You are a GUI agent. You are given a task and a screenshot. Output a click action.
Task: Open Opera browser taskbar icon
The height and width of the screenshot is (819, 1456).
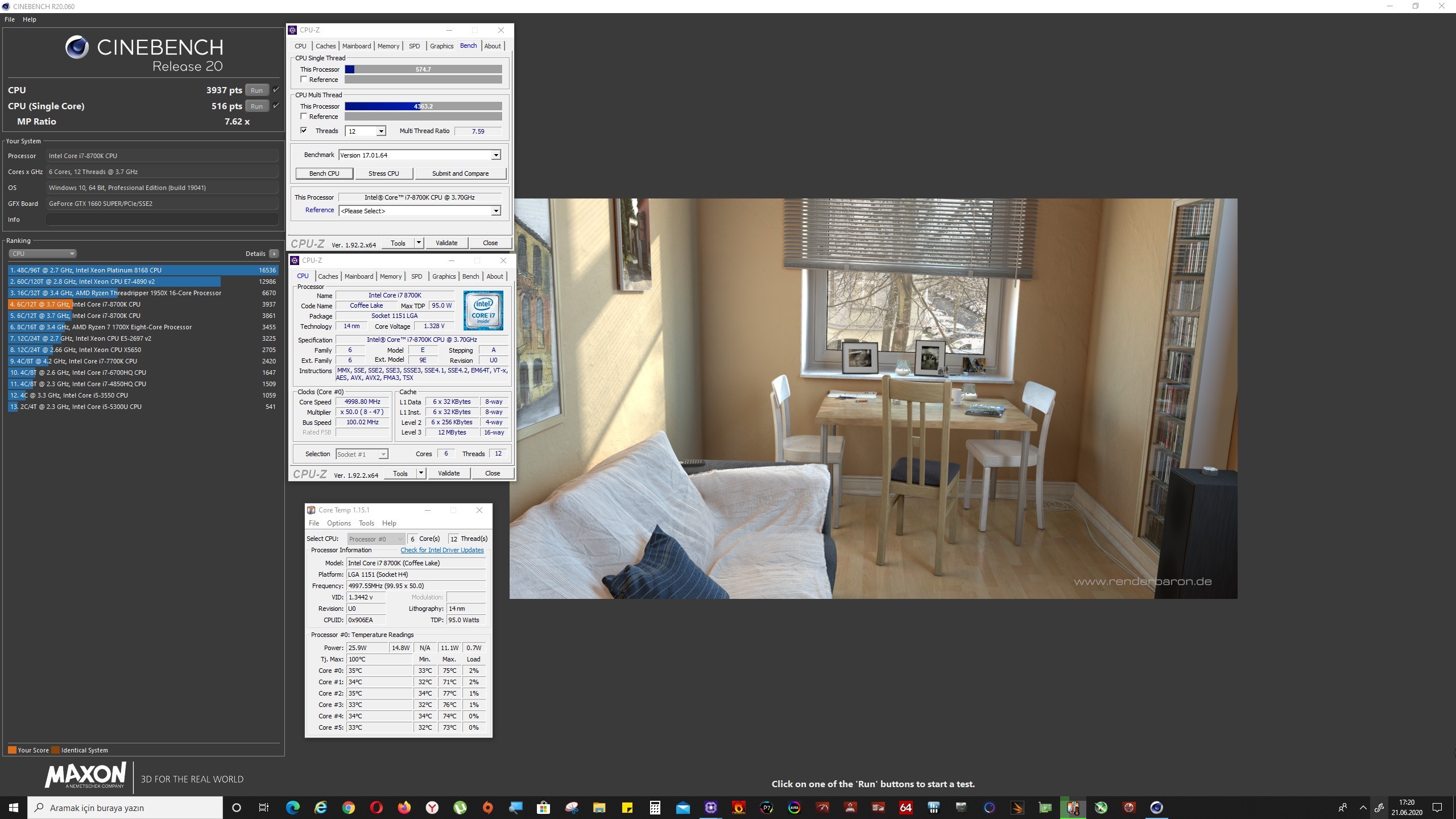click(x=377, y=807)
